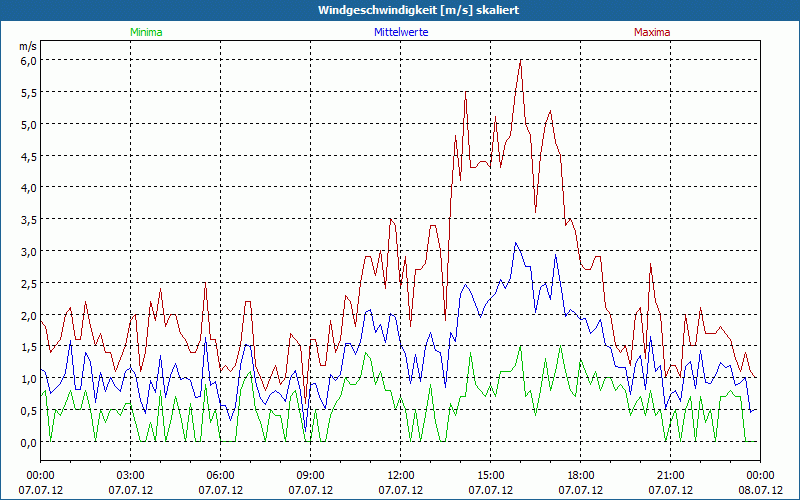Click the 6,0 y-axis value

point(29,60)
